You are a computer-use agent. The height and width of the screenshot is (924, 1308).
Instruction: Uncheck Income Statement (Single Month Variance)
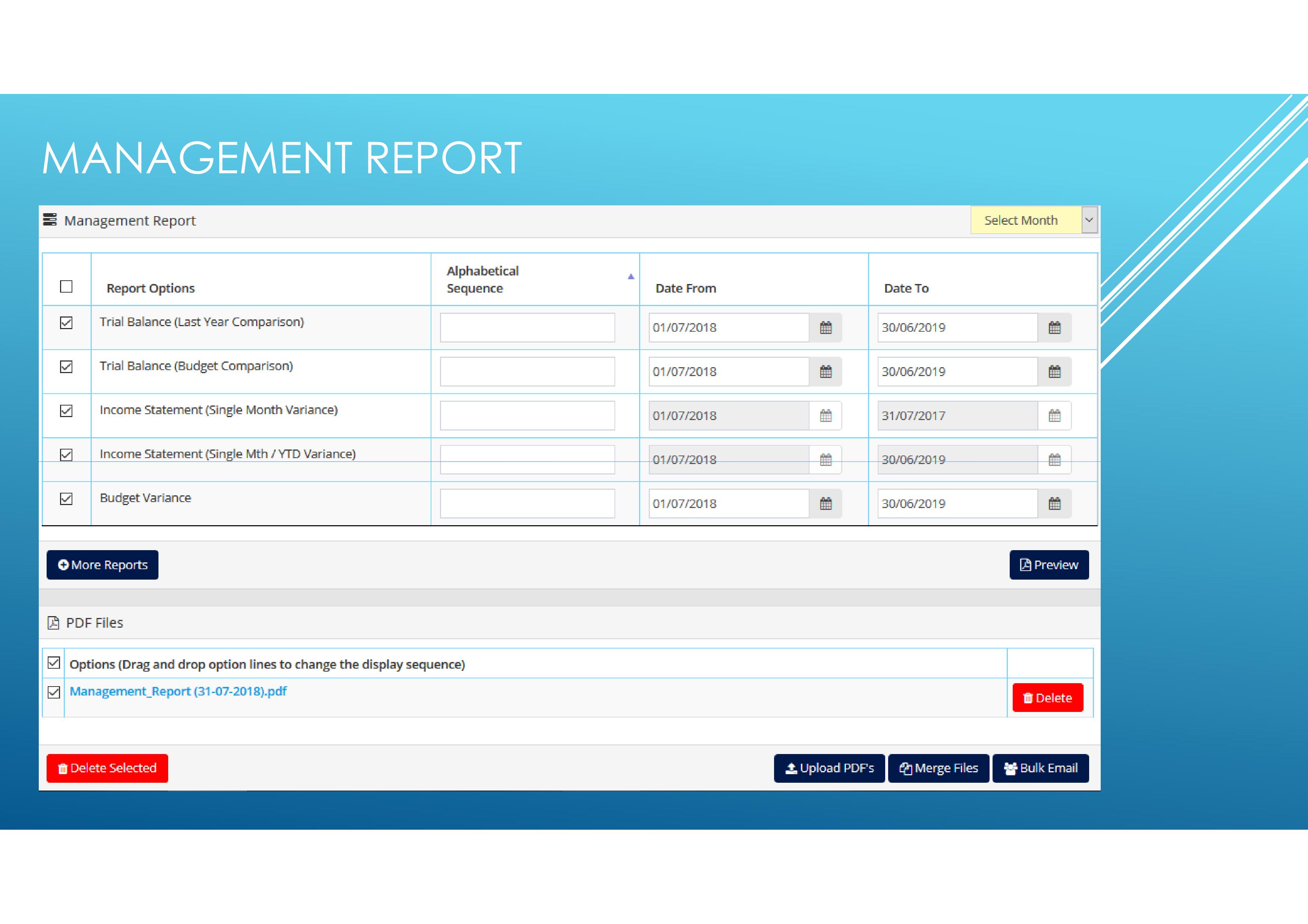pos(66,410)
